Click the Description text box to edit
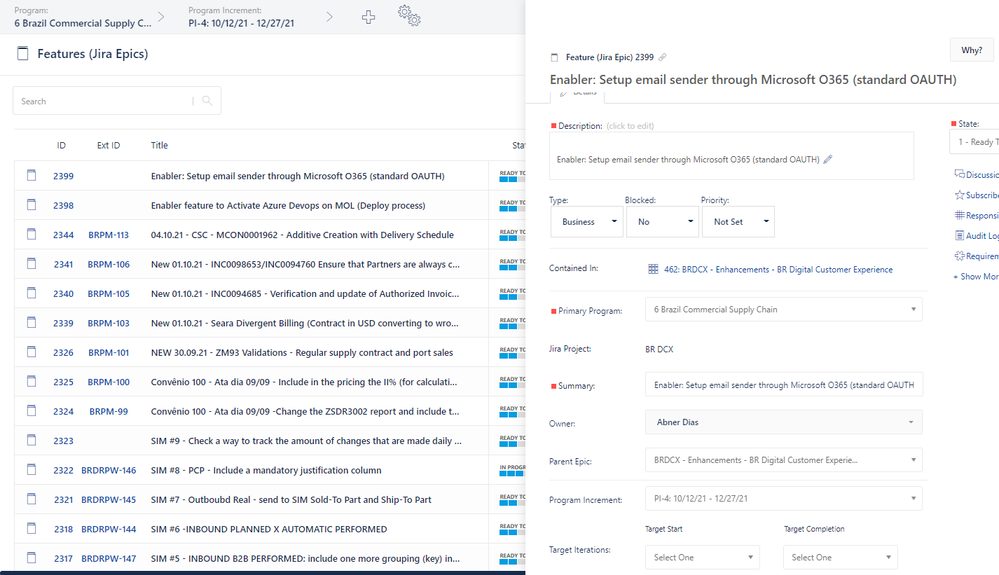 pos(731,157)
